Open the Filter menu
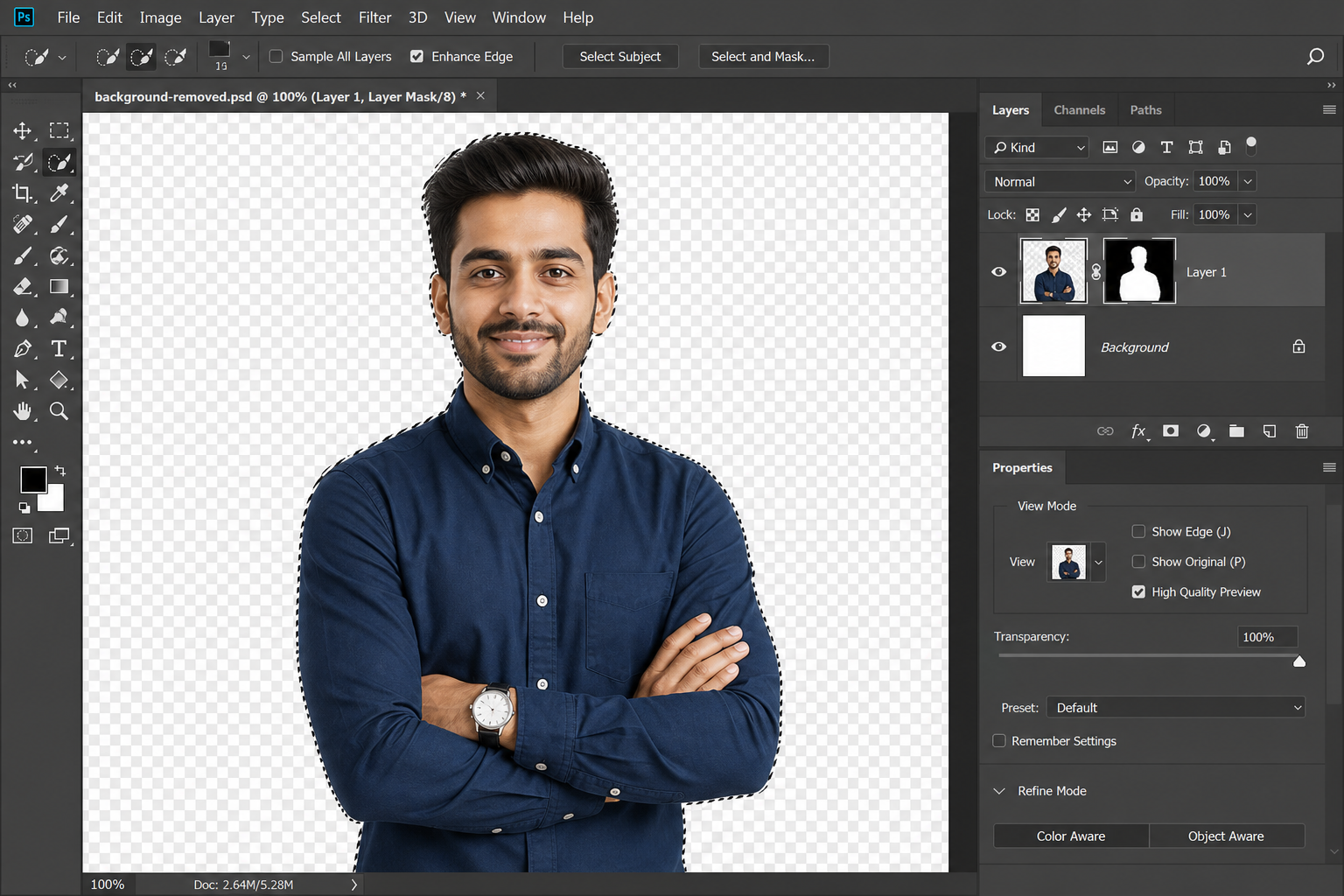1344x896 pixels. pyautogui.click(x=374, y=17)
